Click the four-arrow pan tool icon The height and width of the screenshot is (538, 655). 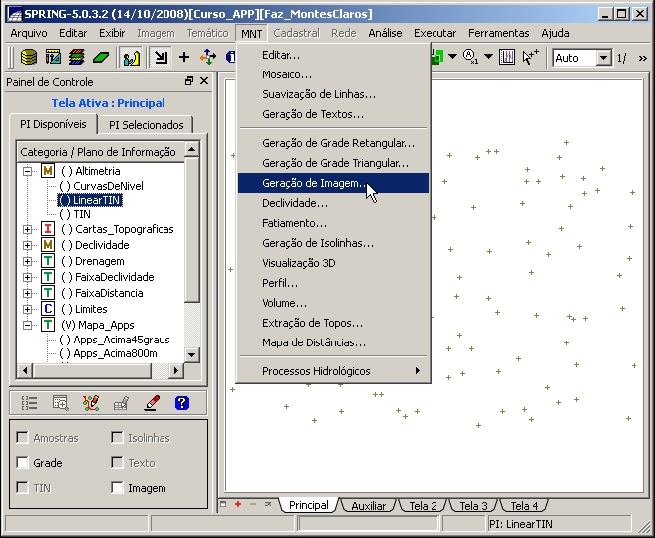(208, 57)
